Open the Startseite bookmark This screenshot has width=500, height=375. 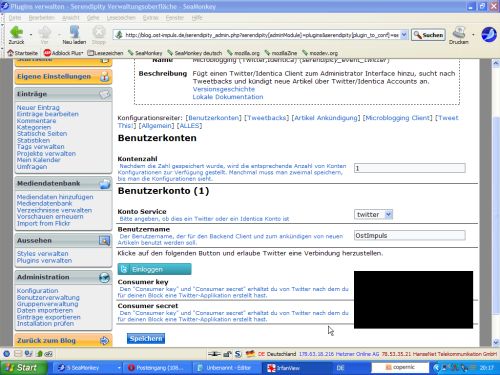(x=23, y=53)
